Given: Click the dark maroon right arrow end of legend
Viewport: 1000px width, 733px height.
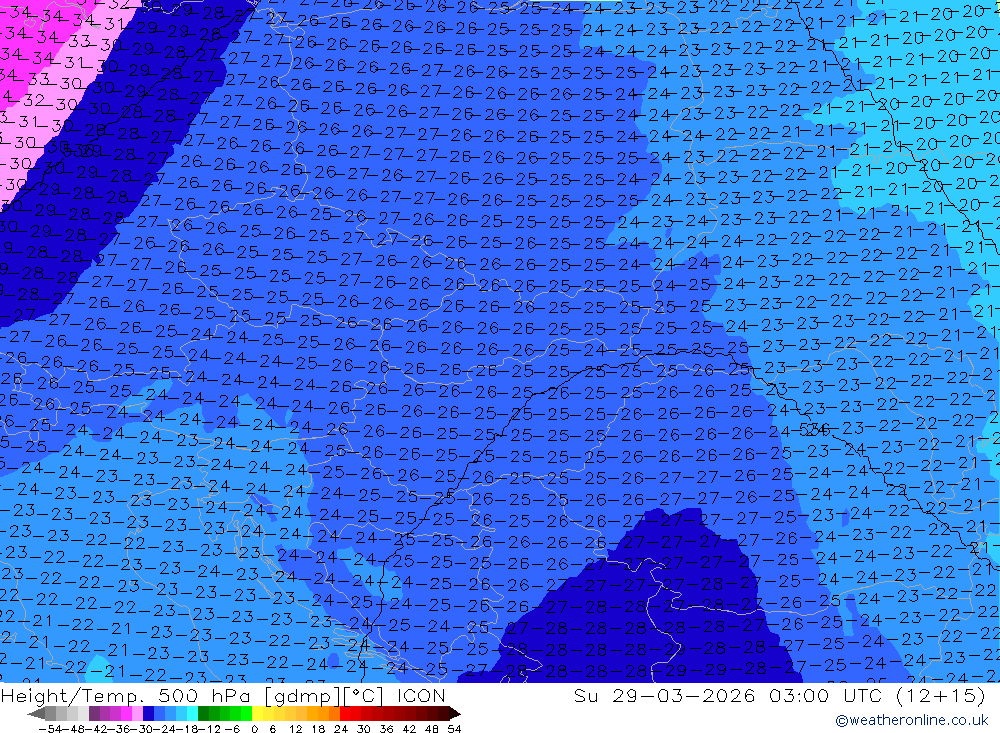Looking at the screenshot, I should 455,714.
